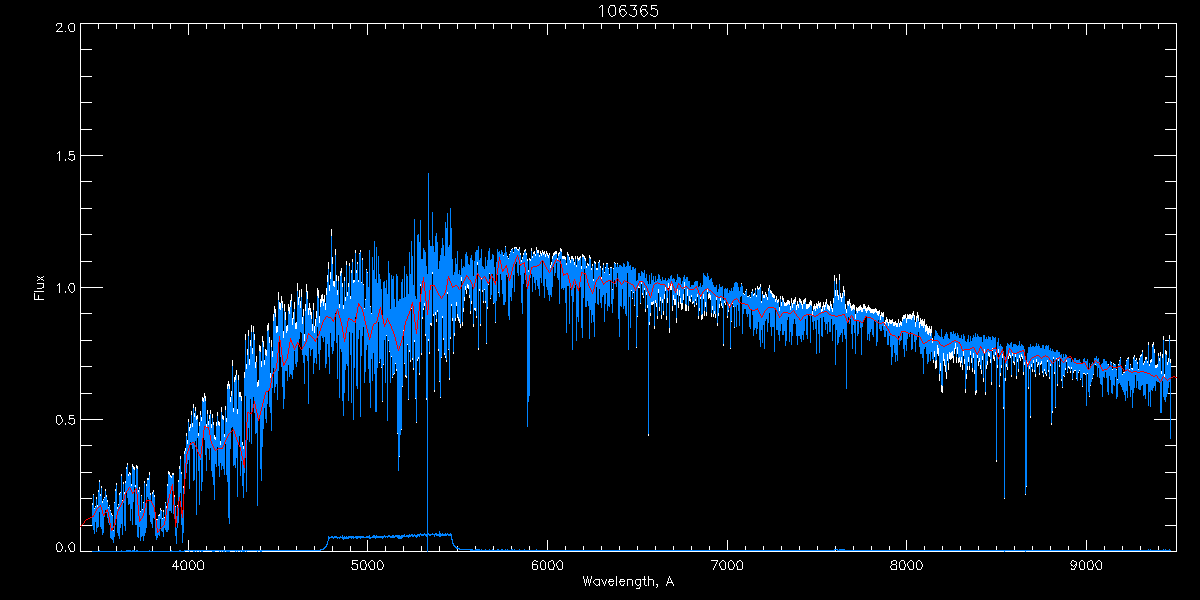Click the 6000 x-axis tick label

(547, 565)
